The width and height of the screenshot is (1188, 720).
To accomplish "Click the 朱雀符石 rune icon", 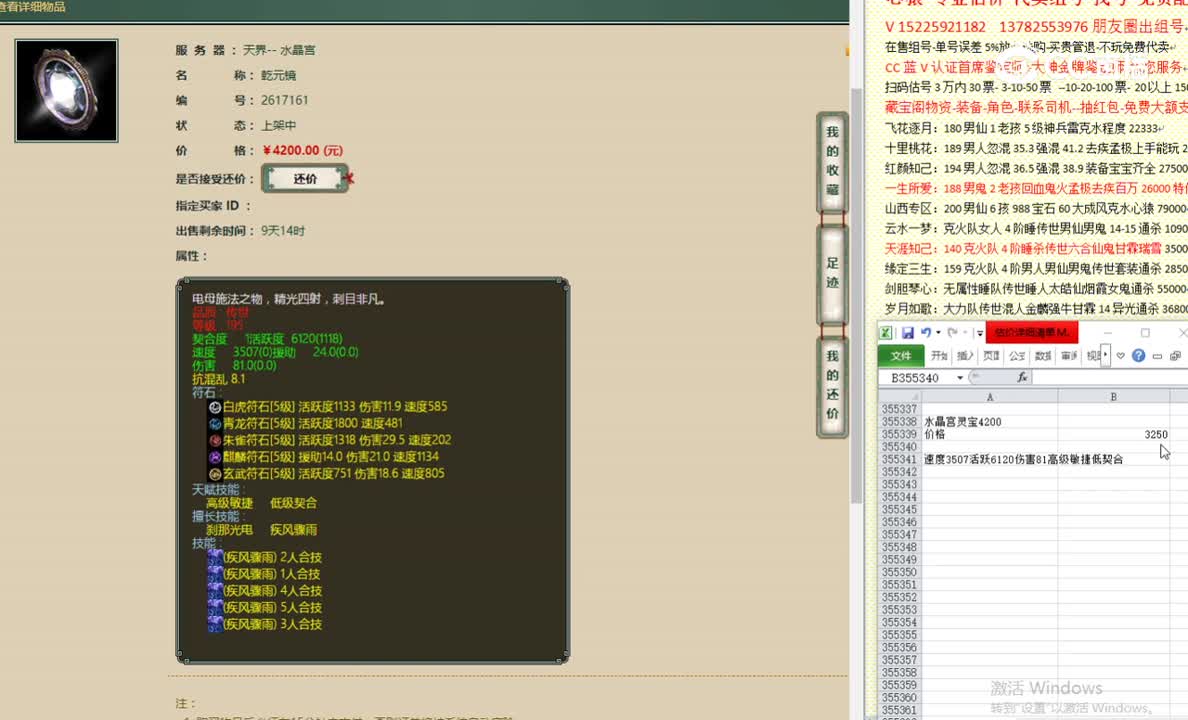I will tap(215, 440).
